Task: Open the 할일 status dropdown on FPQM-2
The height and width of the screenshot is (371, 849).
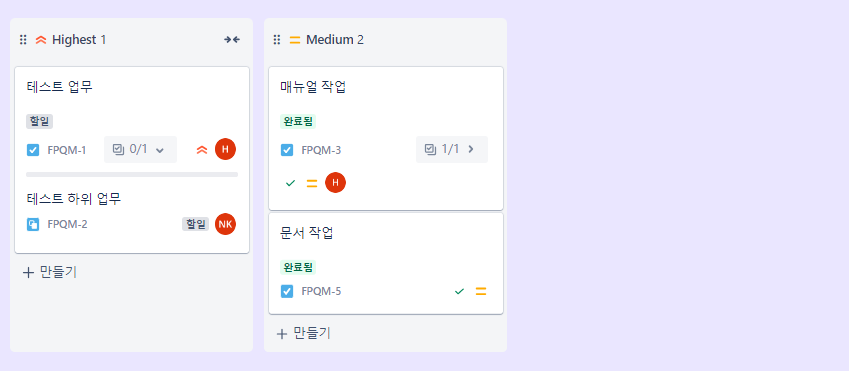Action: [195, 224]
